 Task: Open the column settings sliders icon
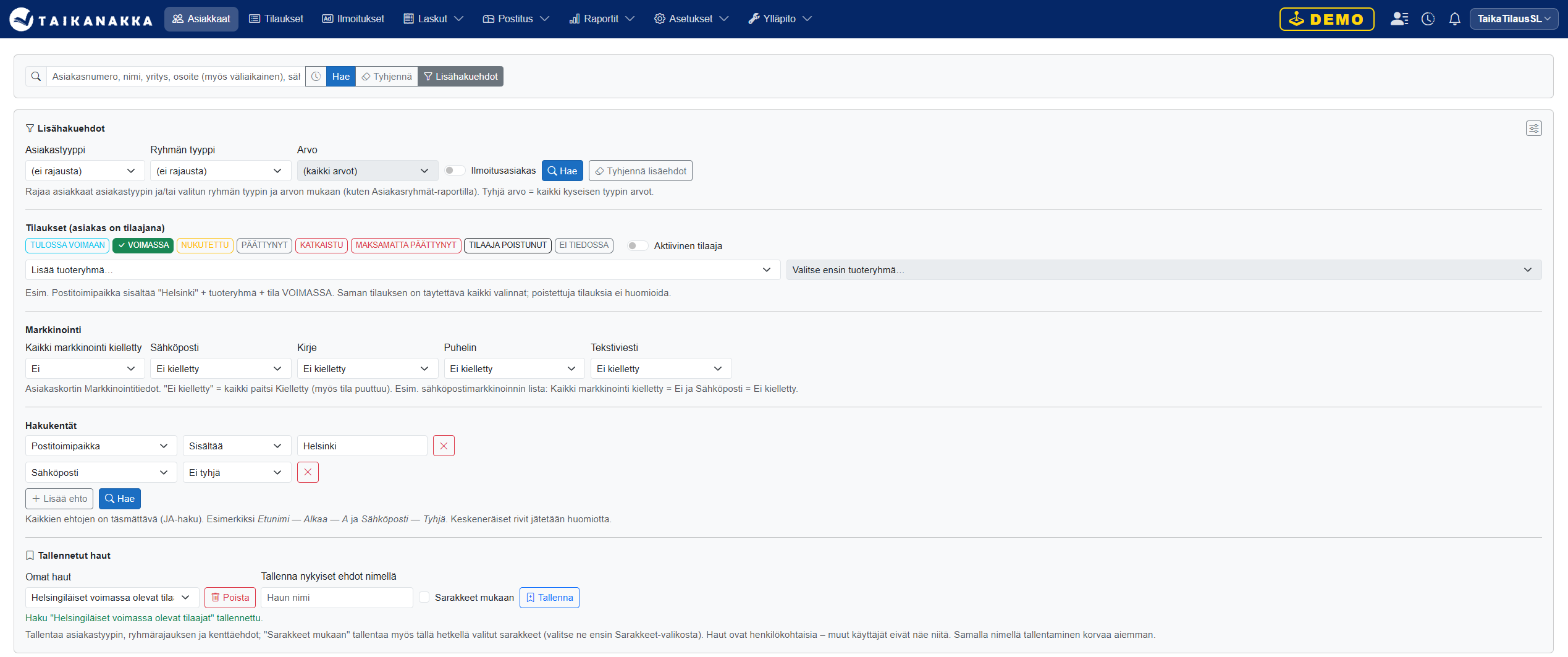coord(1533,129)
